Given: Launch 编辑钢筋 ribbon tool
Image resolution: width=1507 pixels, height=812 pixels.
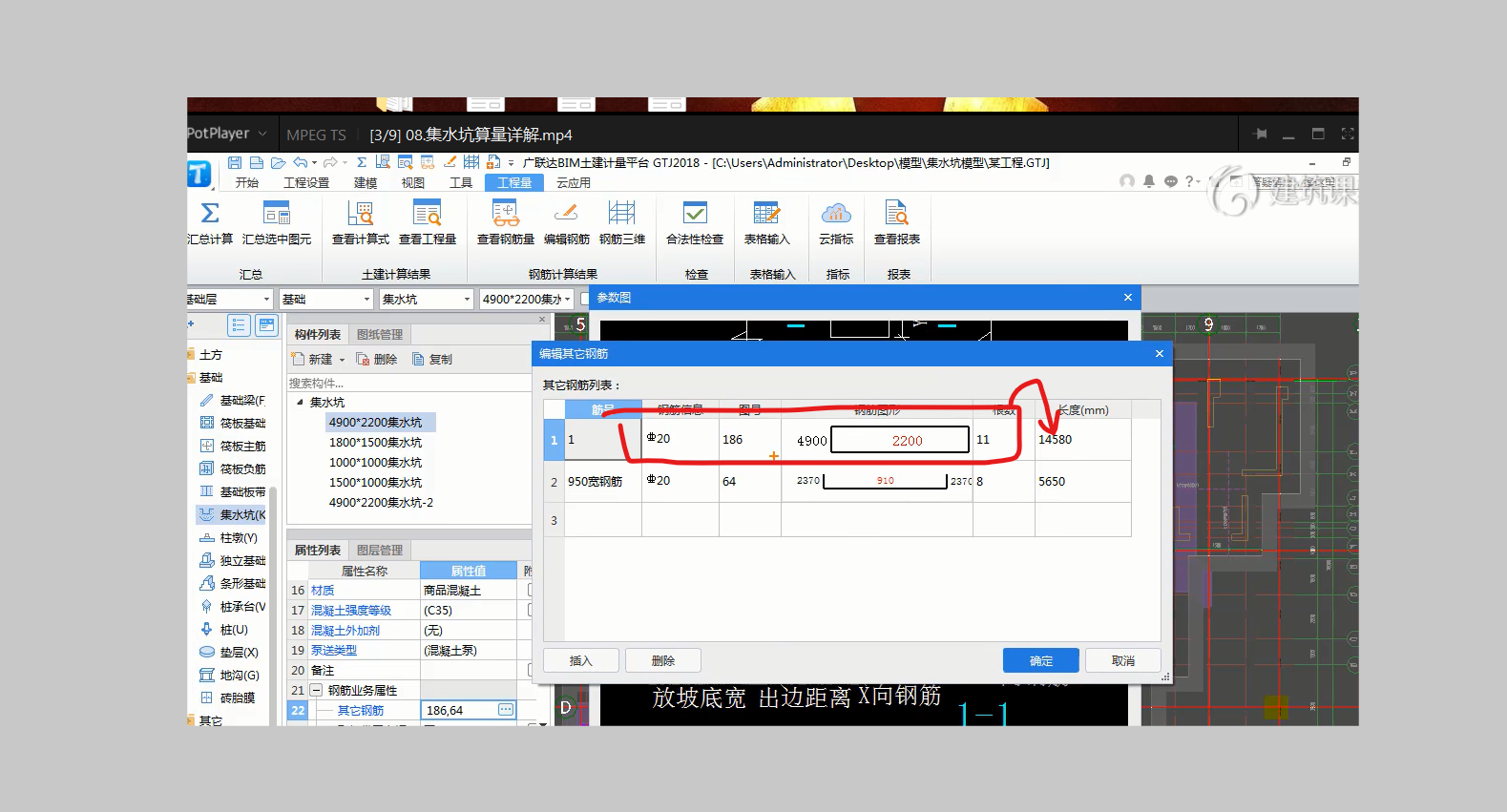Looking at the screenshot, I should pos(567,222).
